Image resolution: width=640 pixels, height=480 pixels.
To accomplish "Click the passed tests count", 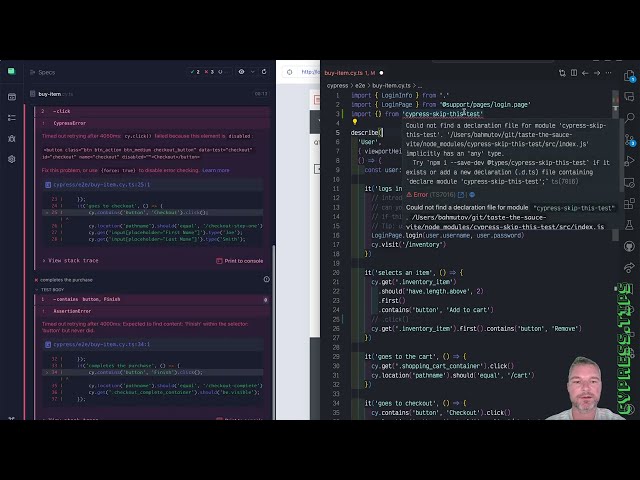I will pyautogui.click(x=195, y=72).
